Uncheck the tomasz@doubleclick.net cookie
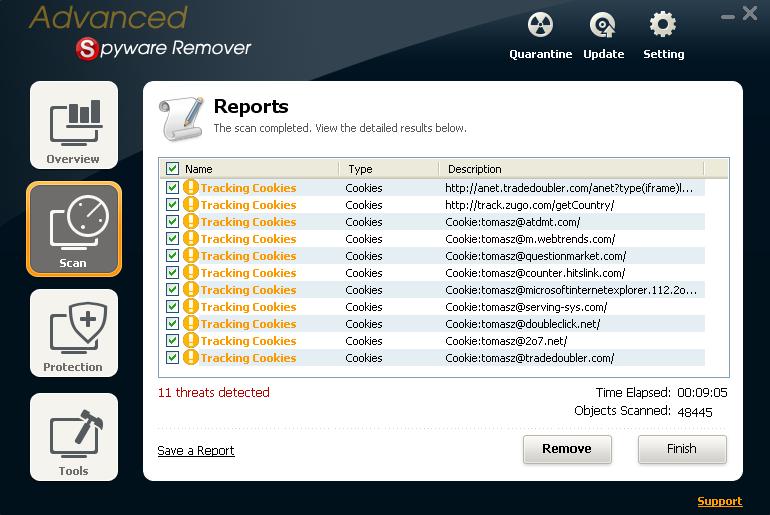 (172, 324)
